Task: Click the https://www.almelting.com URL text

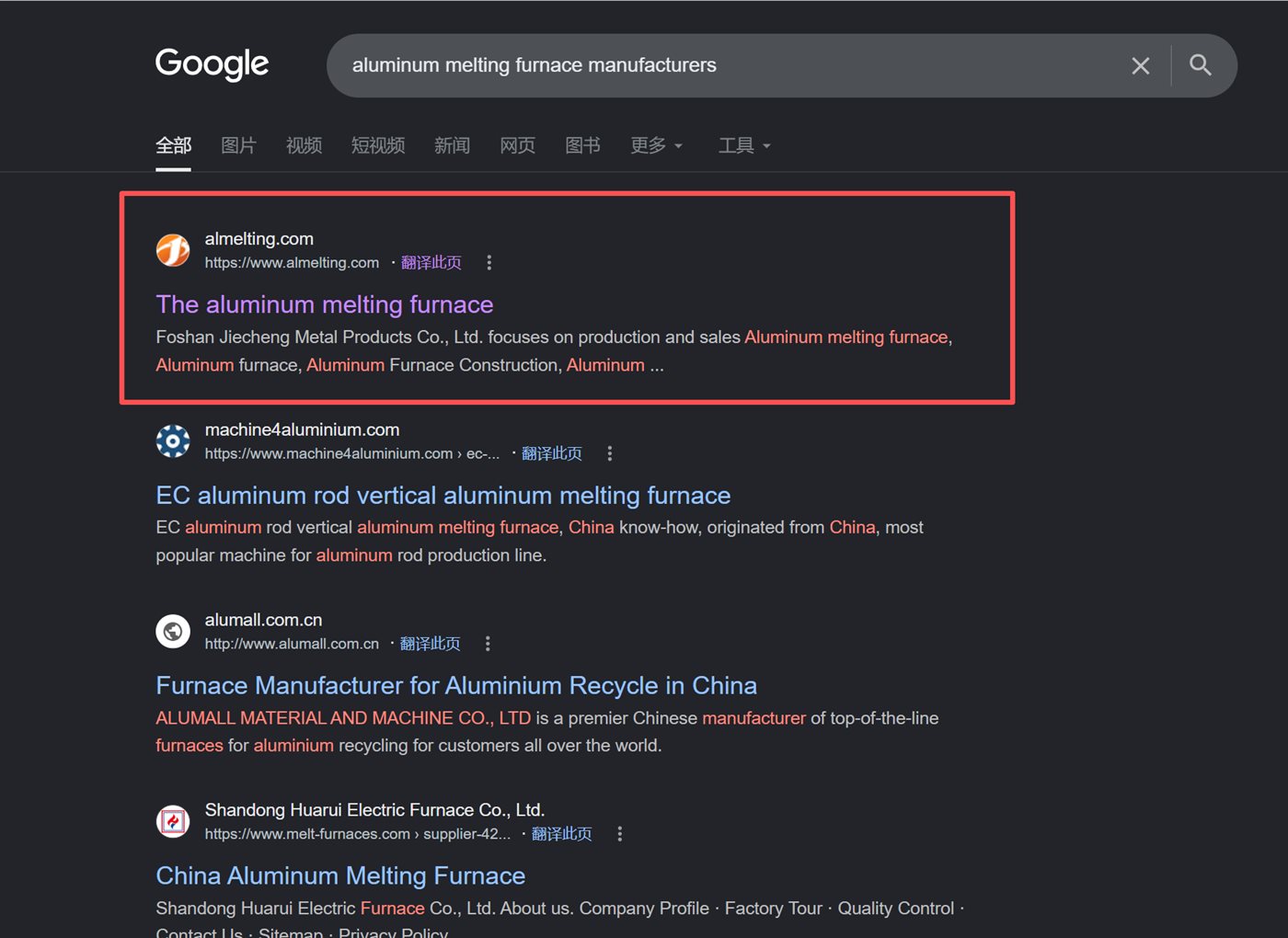Action: (292, 263)
